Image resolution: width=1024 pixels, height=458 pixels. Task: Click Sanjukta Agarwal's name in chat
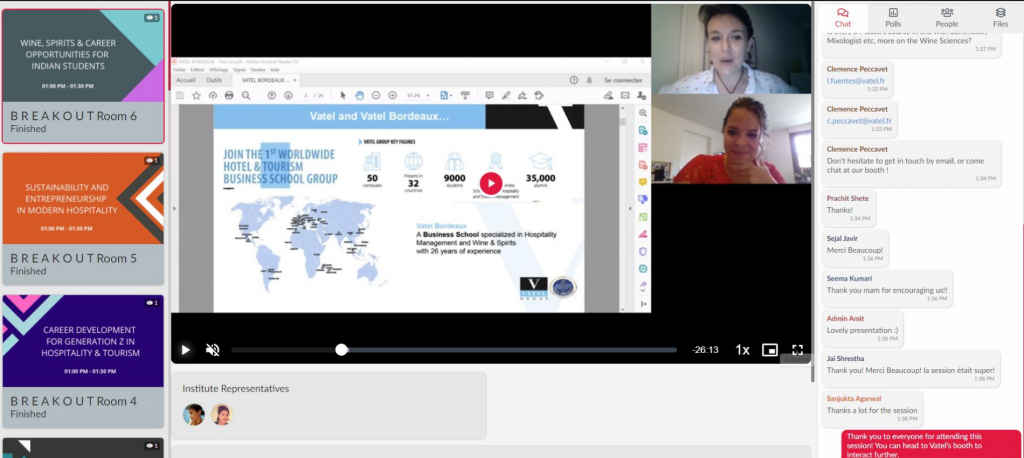854,398
